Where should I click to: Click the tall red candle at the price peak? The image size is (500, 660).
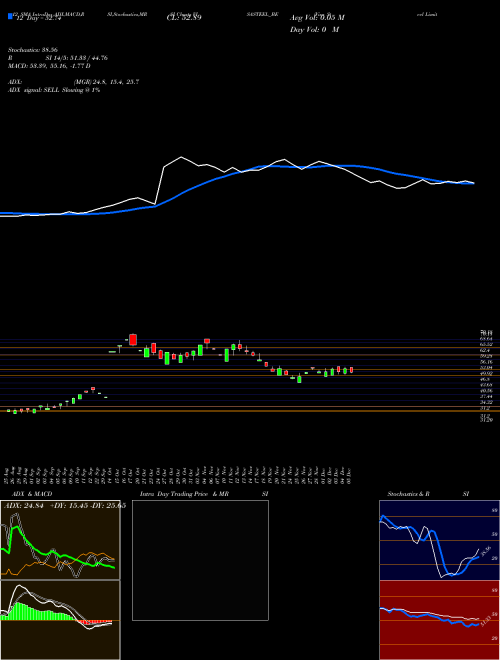[x=133, y=340]
